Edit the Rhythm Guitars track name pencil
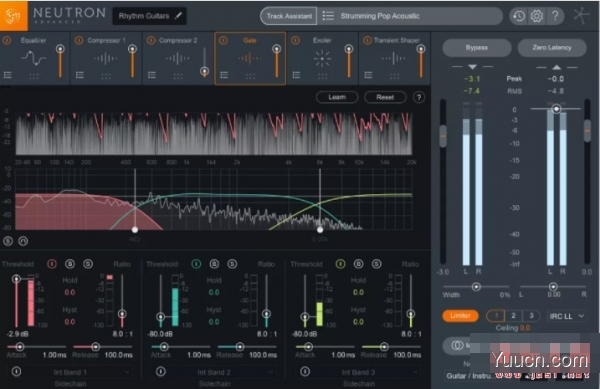 pyautogui.click(x=178, y=16)
